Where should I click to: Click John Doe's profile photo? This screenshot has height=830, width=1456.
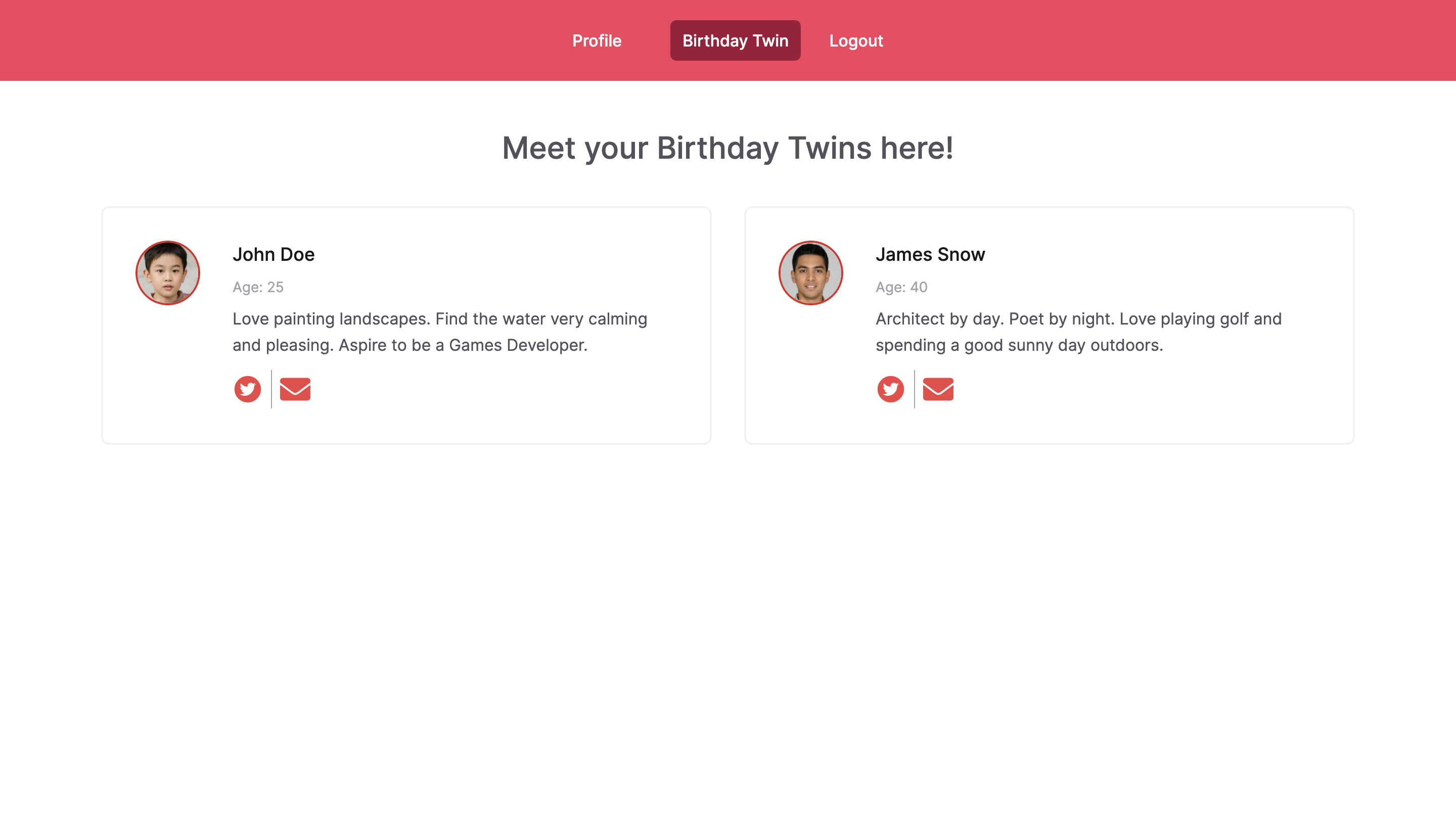(x=168, y=272)
